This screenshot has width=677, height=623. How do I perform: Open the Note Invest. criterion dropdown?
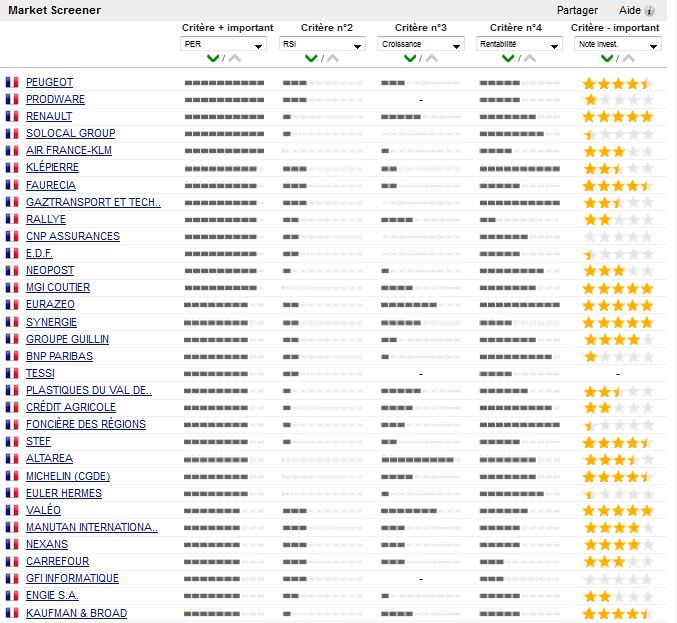coord(617,44)
